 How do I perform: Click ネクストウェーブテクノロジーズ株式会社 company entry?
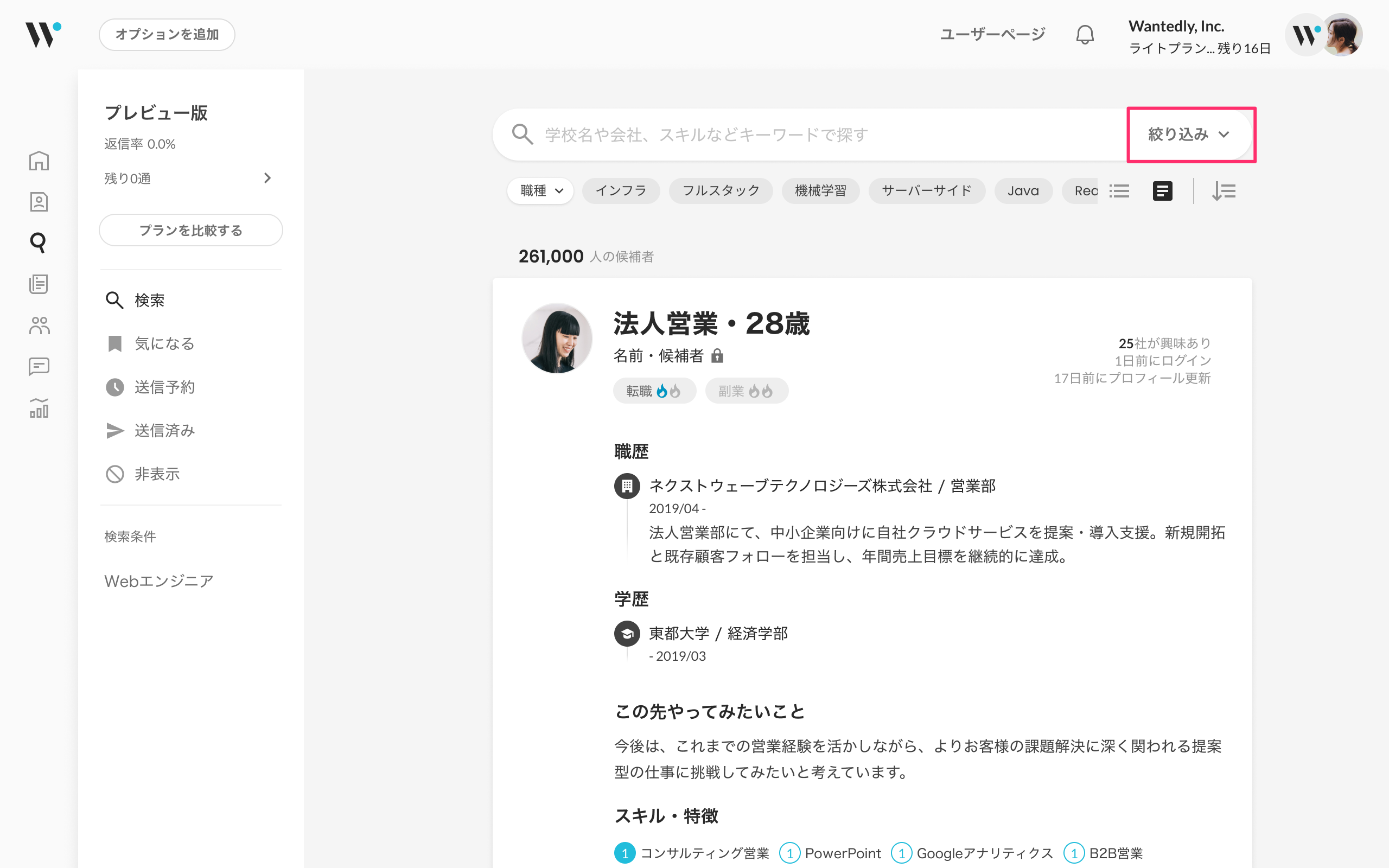(x=822, y=486)
